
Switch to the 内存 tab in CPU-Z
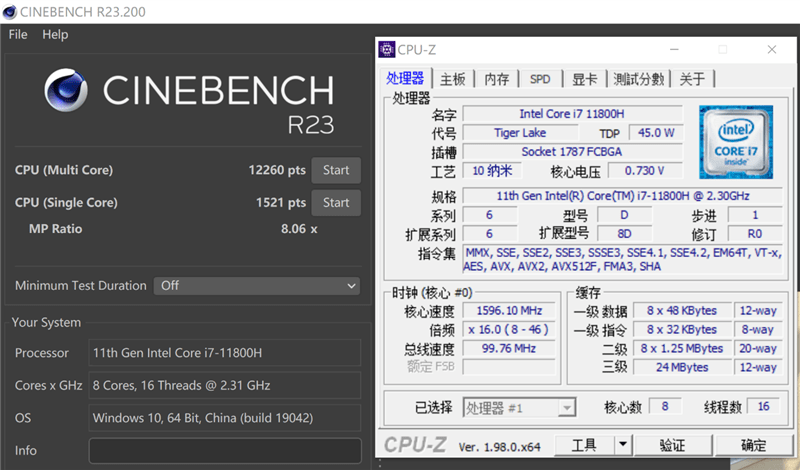496,79
